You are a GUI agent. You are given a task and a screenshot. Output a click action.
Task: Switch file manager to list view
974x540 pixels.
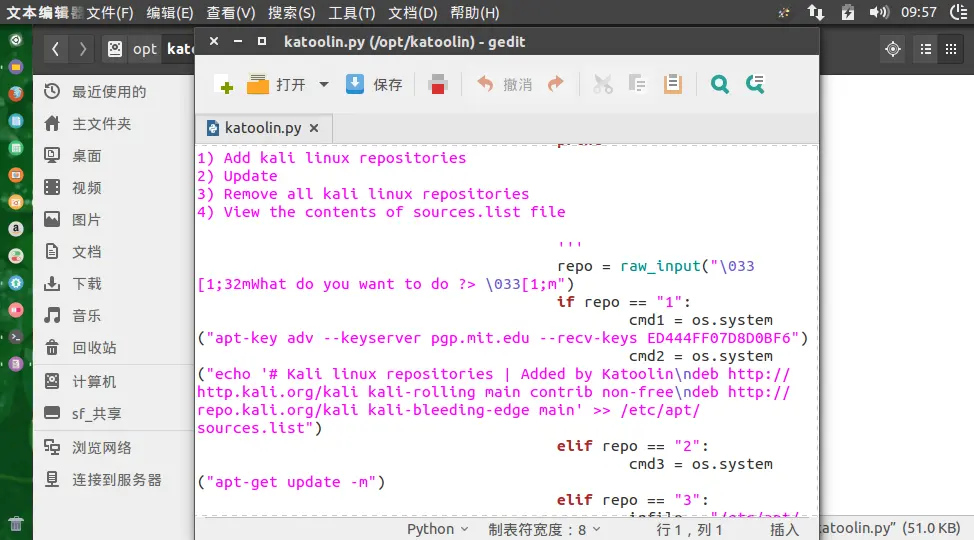coord(926,49)
